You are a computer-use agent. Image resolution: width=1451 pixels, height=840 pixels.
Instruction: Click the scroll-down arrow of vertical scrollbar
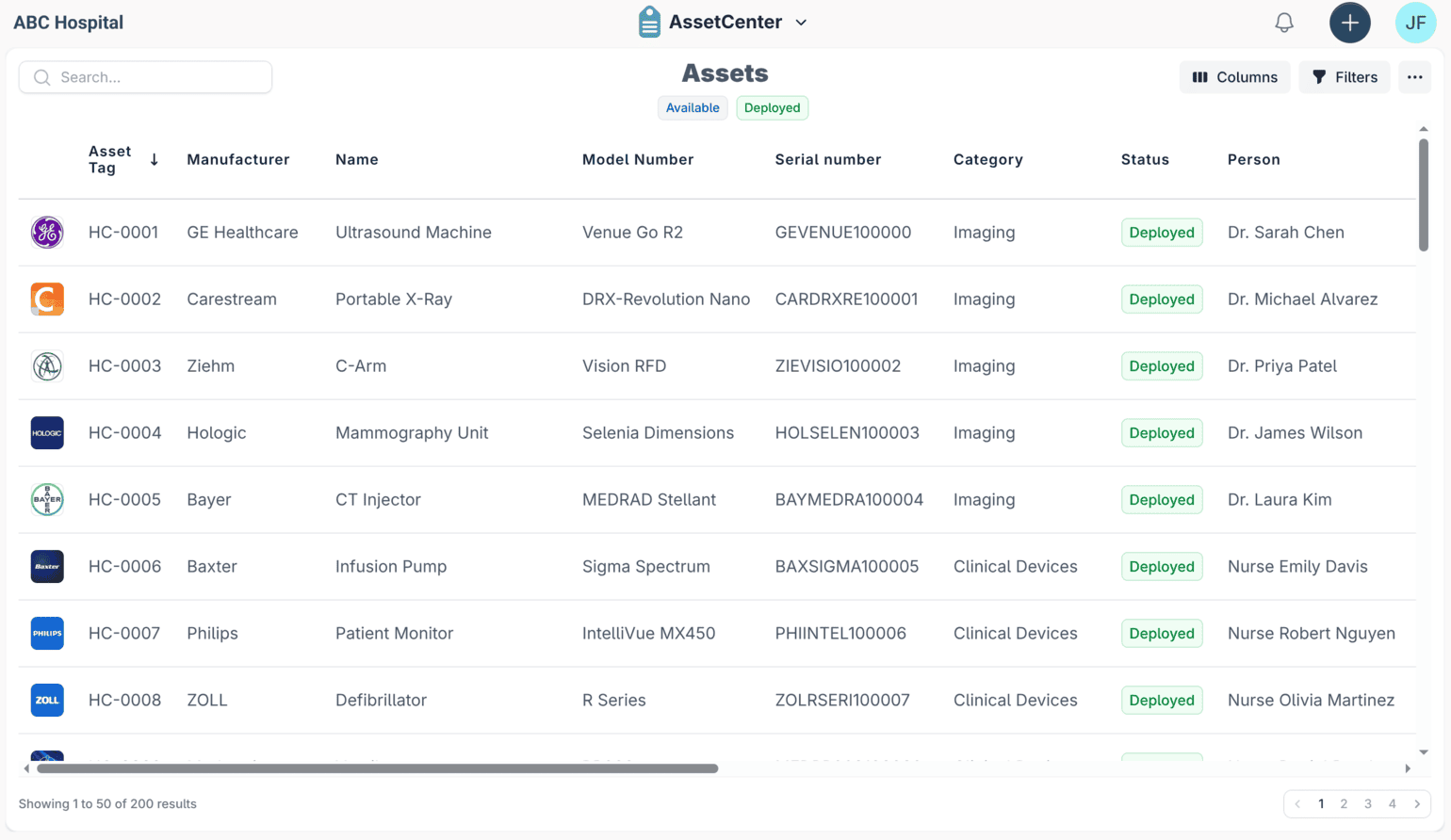(x=1424, y=752)
